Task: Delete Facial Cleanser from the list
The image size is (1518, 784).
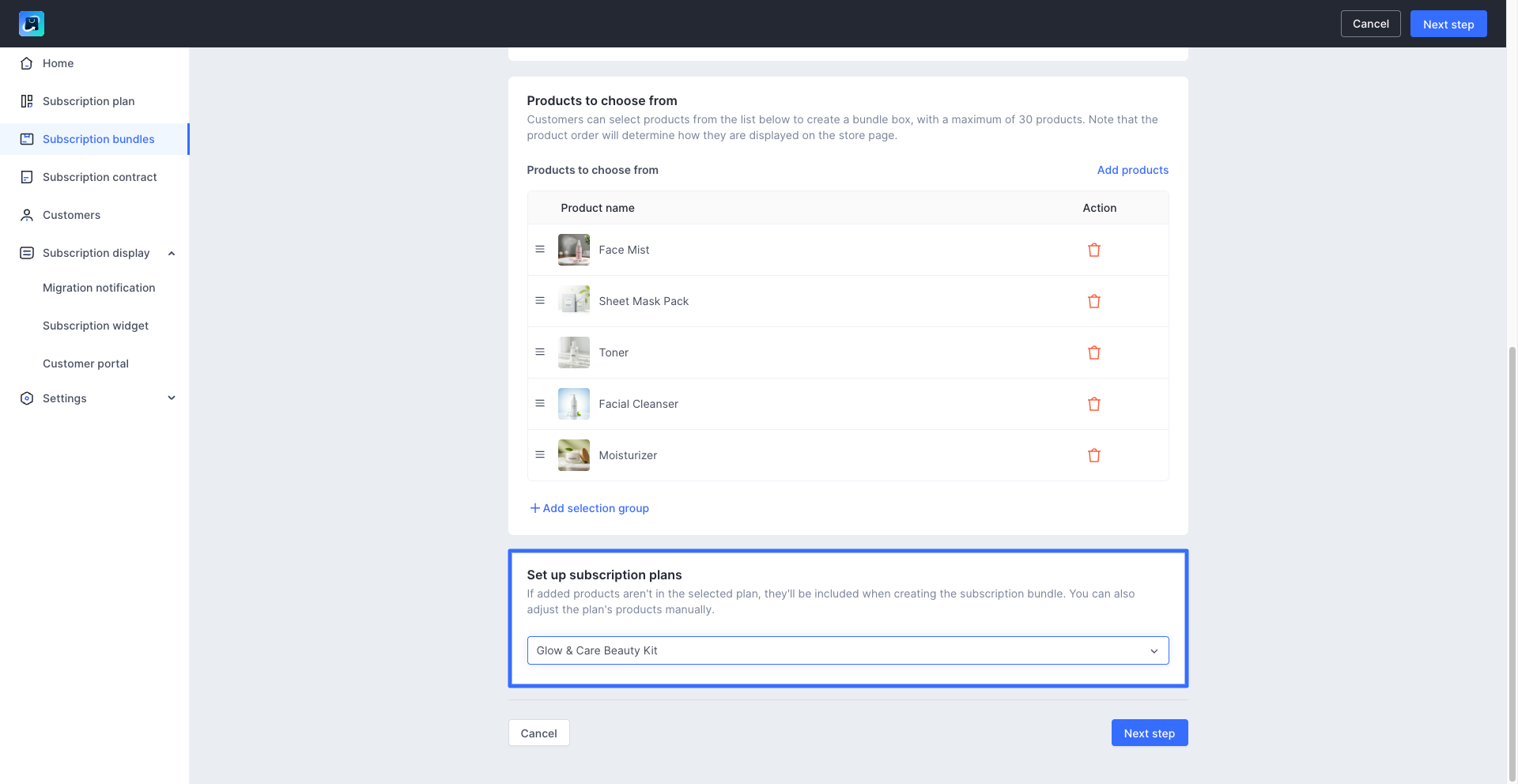Action: [1094, 404]
